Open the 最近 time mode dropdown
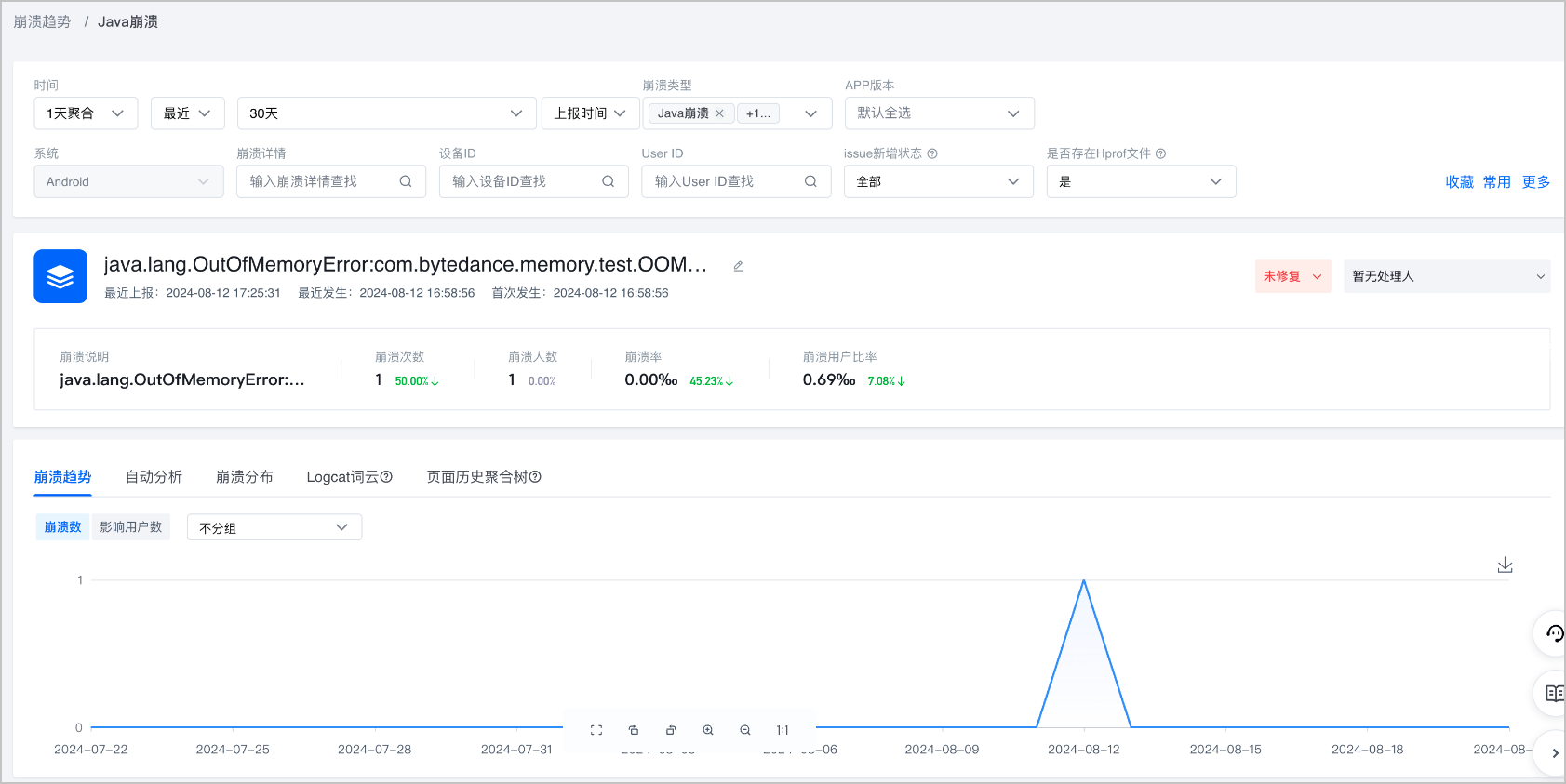1566x784 pixels. coord(187,113)
